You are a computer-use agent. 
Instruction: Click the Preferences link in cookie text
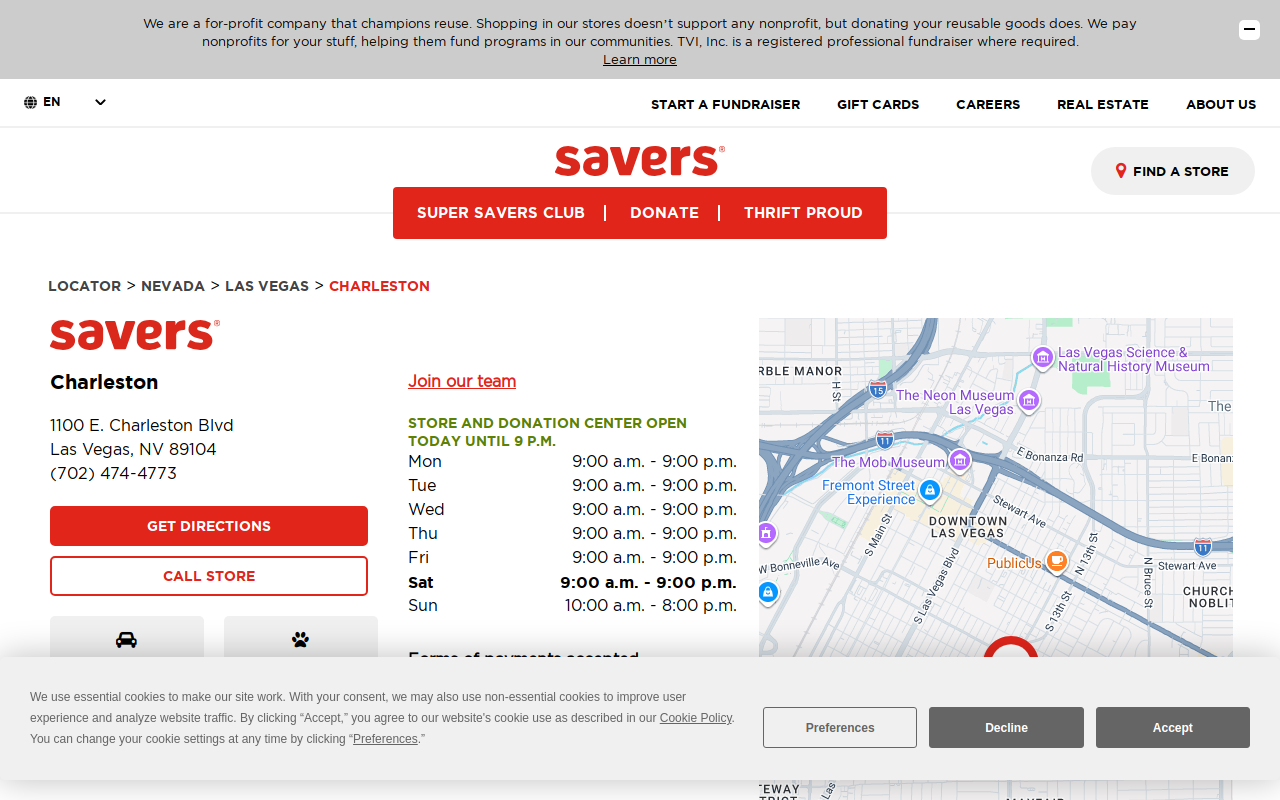[385, 739]
